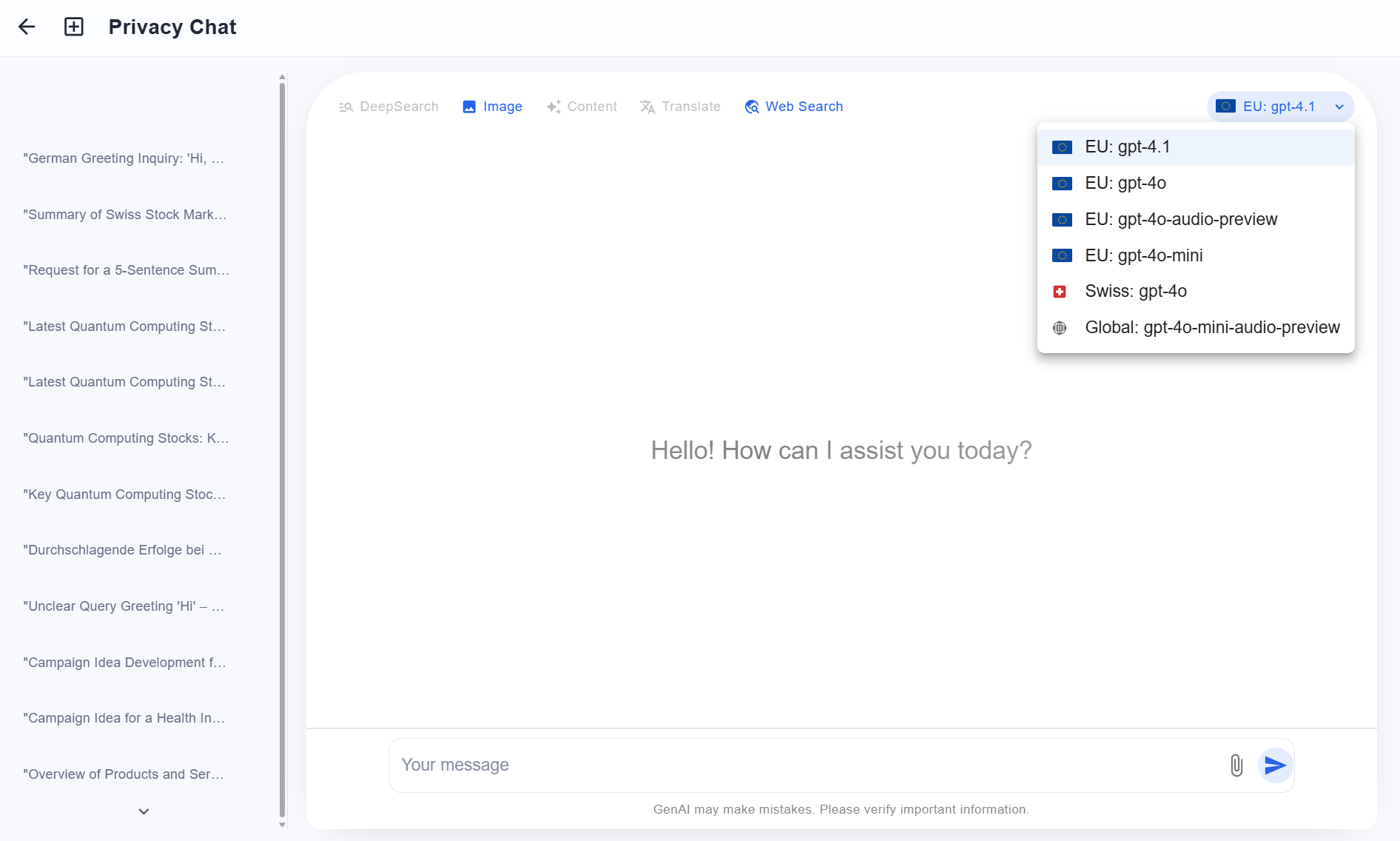Click the Translate language icon
This screenshot has height=841, width=1400.
647,107
